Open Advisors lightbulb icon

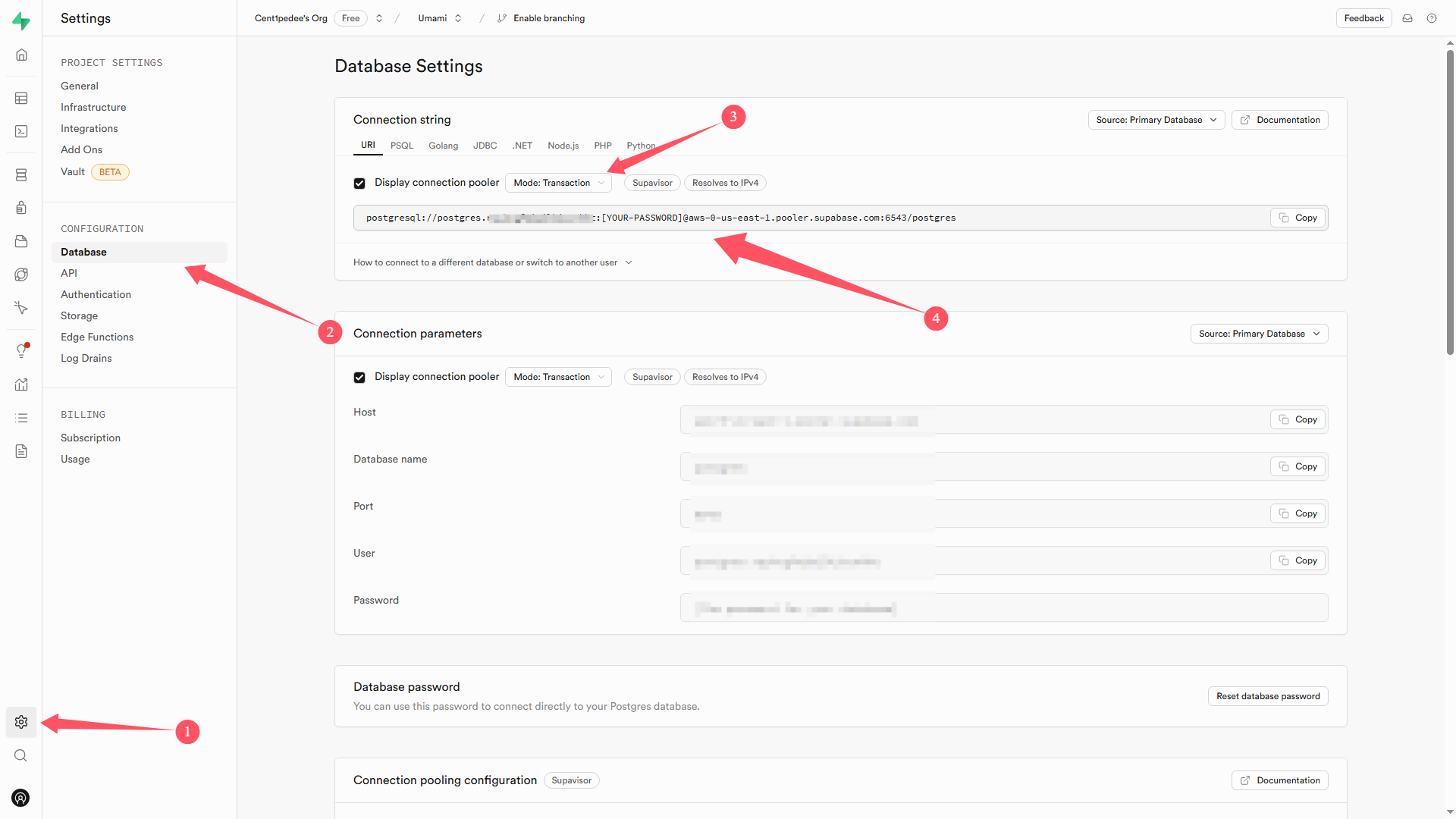[21, 350]
